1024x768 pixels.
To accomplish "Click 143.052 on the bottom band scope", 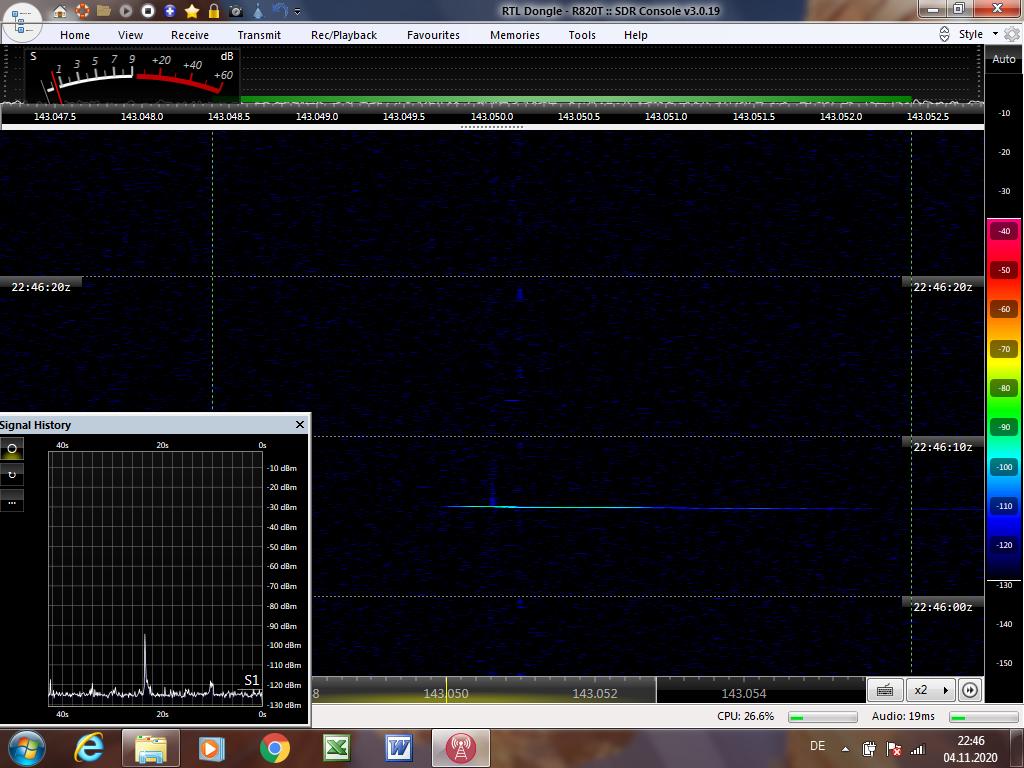I will 594,694.
